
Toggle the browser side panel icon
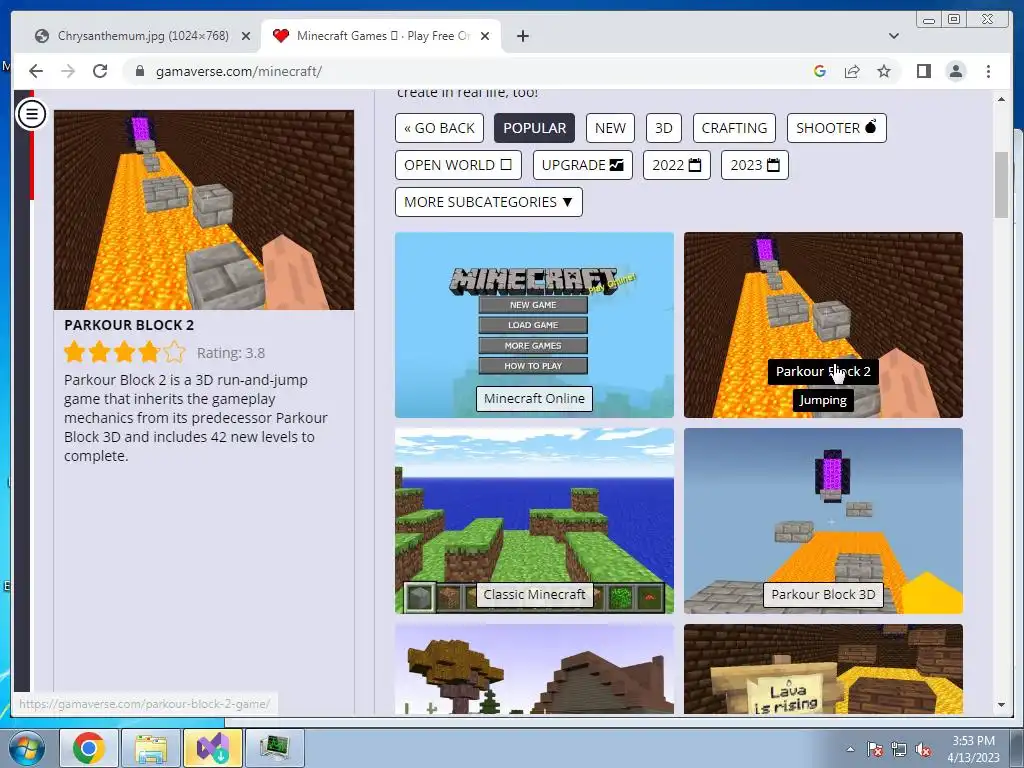click(x=923, y=71)
